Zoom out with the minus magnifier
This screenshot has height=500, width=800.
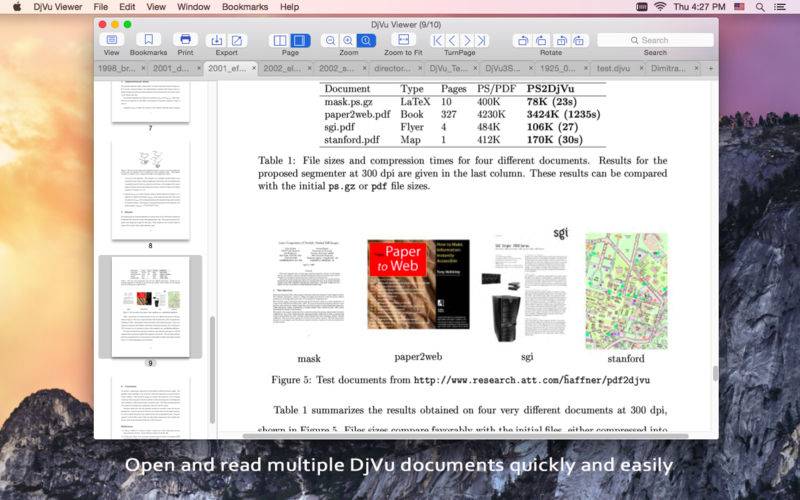tap(331, 40)
